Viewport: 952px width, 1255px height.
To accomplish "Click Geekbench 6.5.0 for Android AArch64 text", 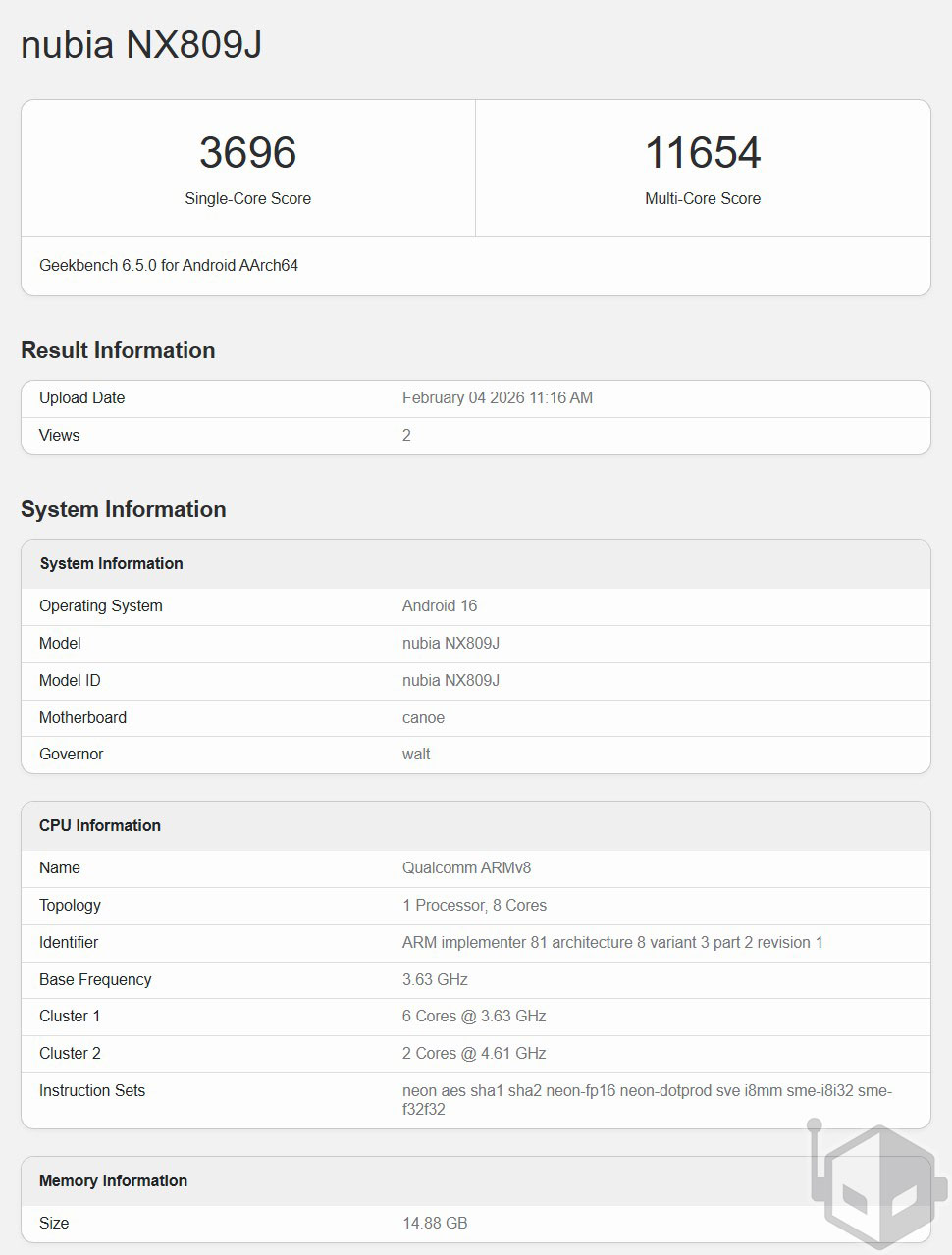I will coord(169,265).
